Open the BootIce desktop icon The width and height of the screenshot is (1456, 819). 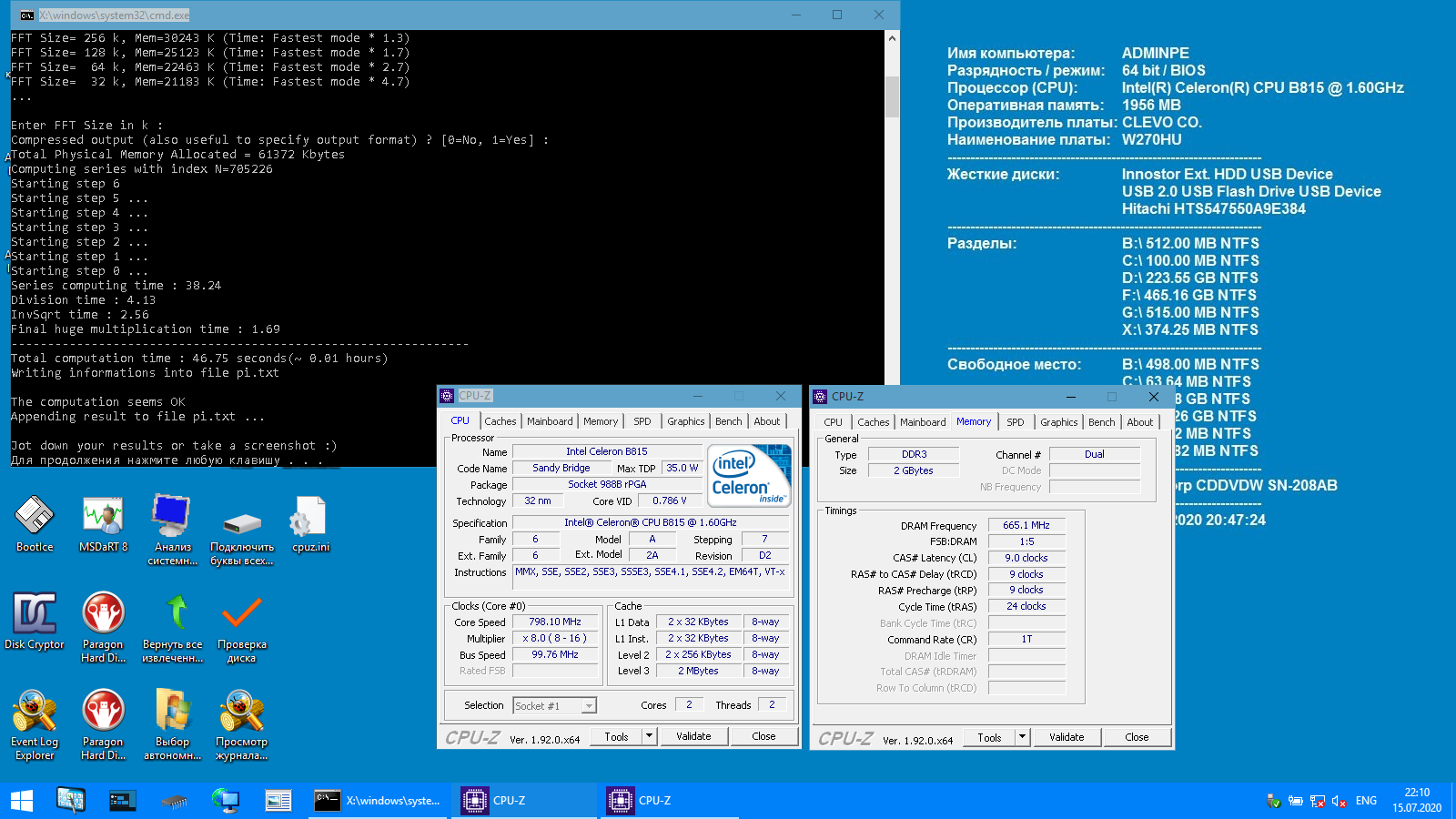tap(35, 523)
